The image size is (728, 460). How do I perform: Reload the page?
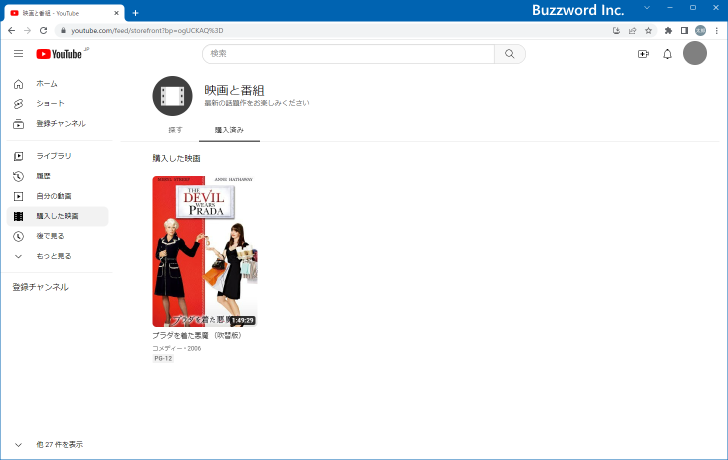click(x=43, y=31)
